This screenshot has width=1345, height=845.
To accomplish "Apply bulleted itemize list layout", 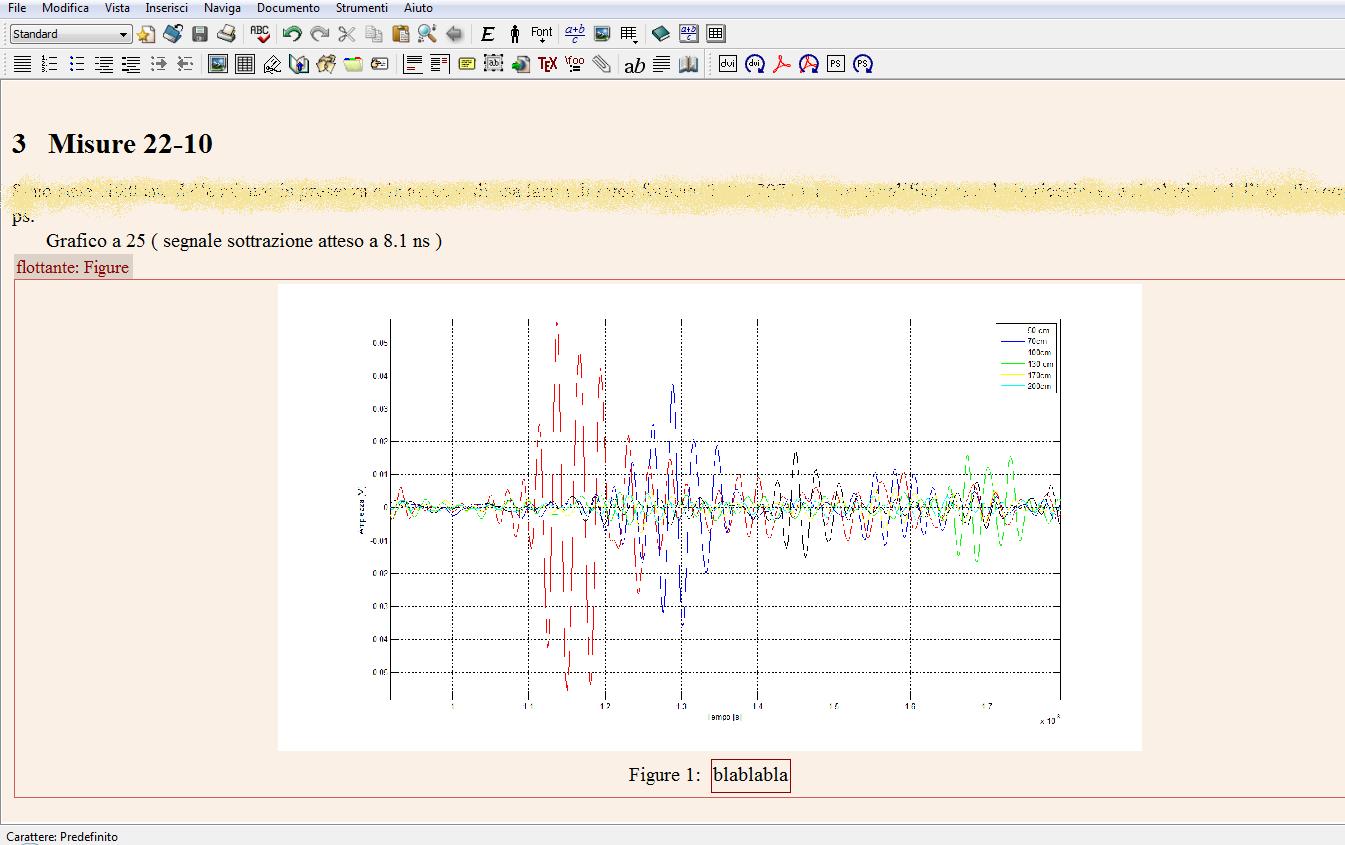I will (76, 64).
